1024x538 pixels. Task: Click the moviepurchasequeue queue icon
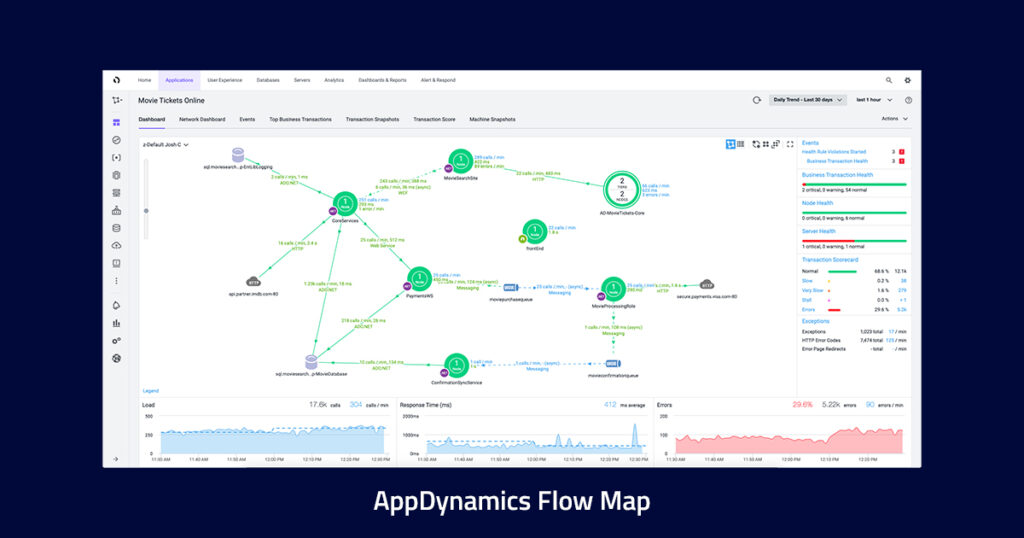(511, 287)
